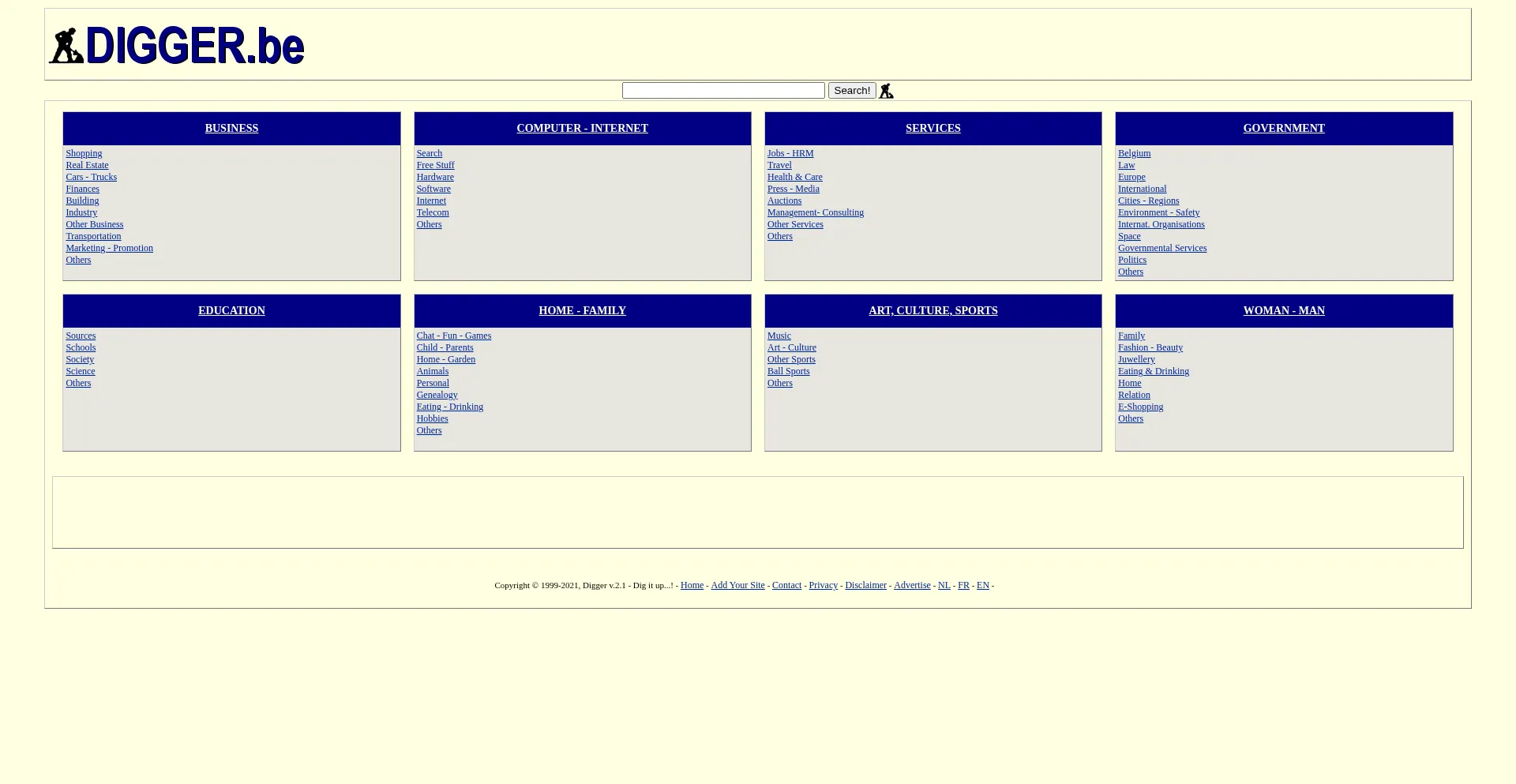The width and height of the screenshot is (1516, 784).
Task: Open the Telecom link
Action: (x=433, y=212)
